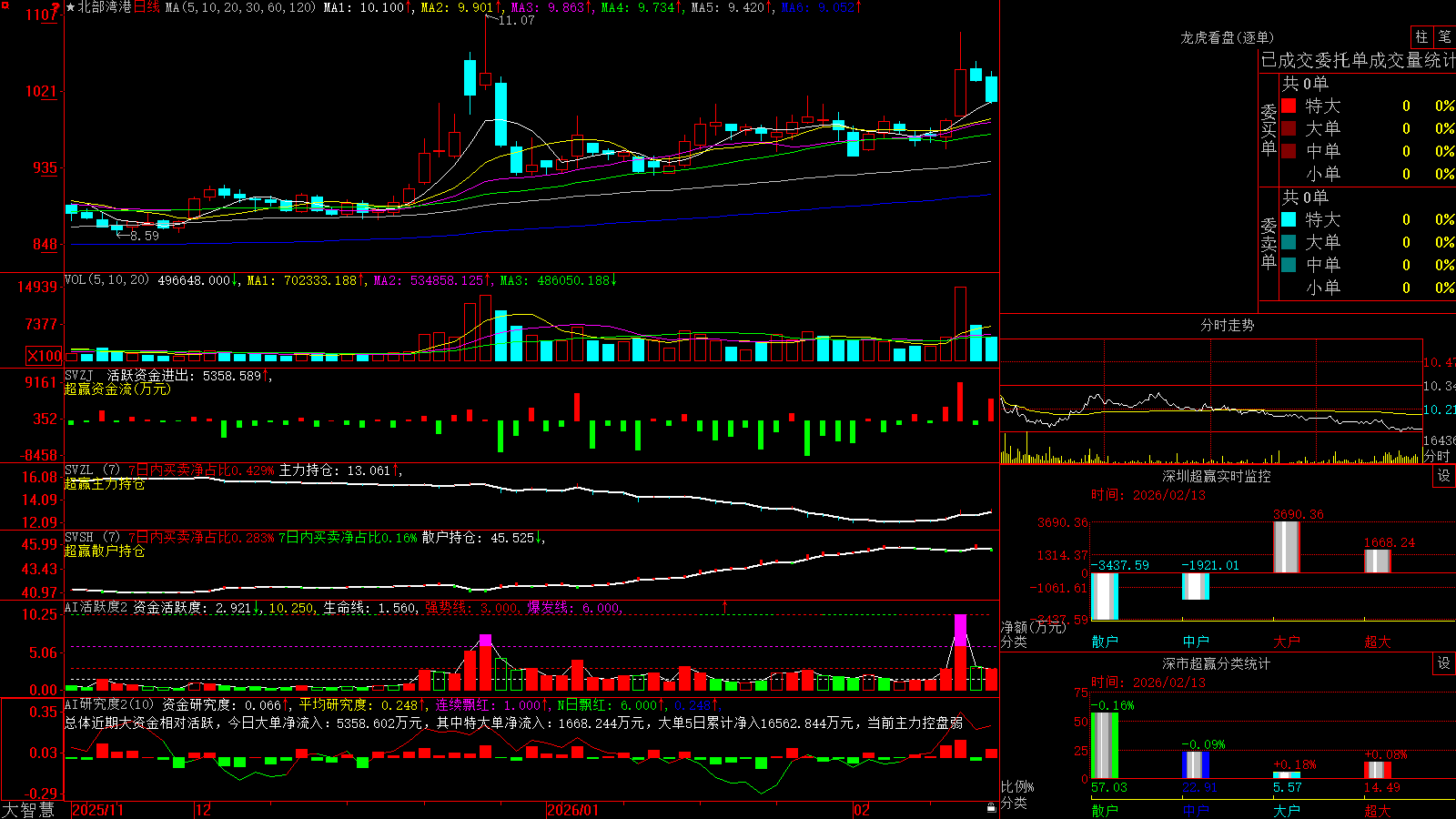Click the 已成交委托单成交量统计 header
1456x819 pixels.
1358,60
